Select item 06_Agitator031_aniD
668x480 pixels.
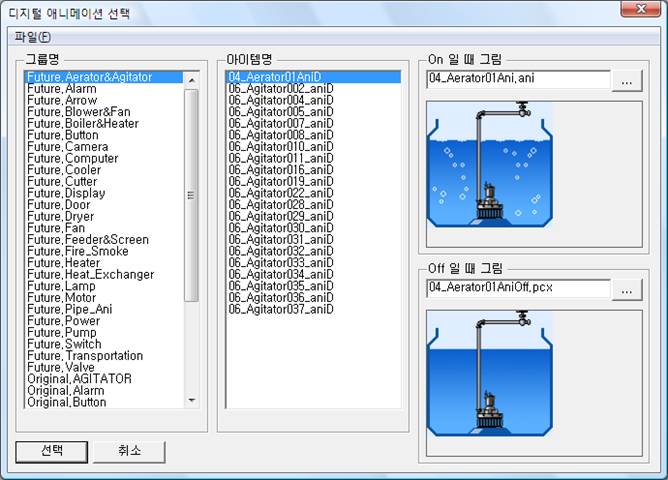[x=313, y=239]
